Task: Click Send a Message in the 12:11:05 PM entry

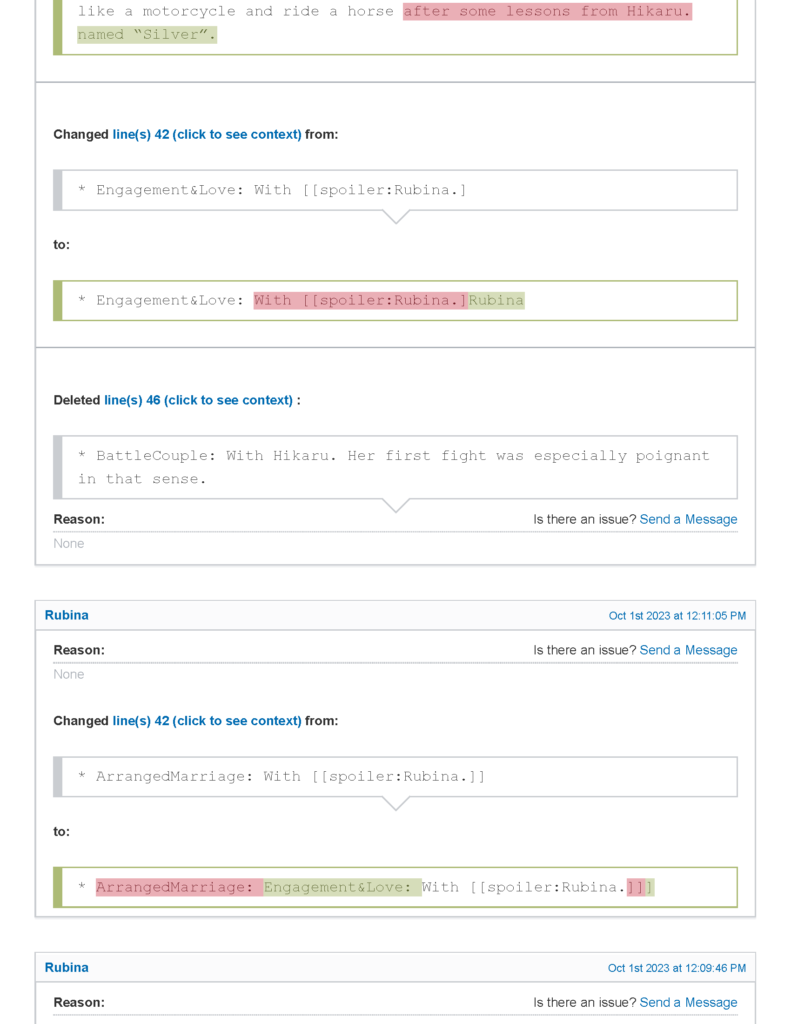Action: 688,650
